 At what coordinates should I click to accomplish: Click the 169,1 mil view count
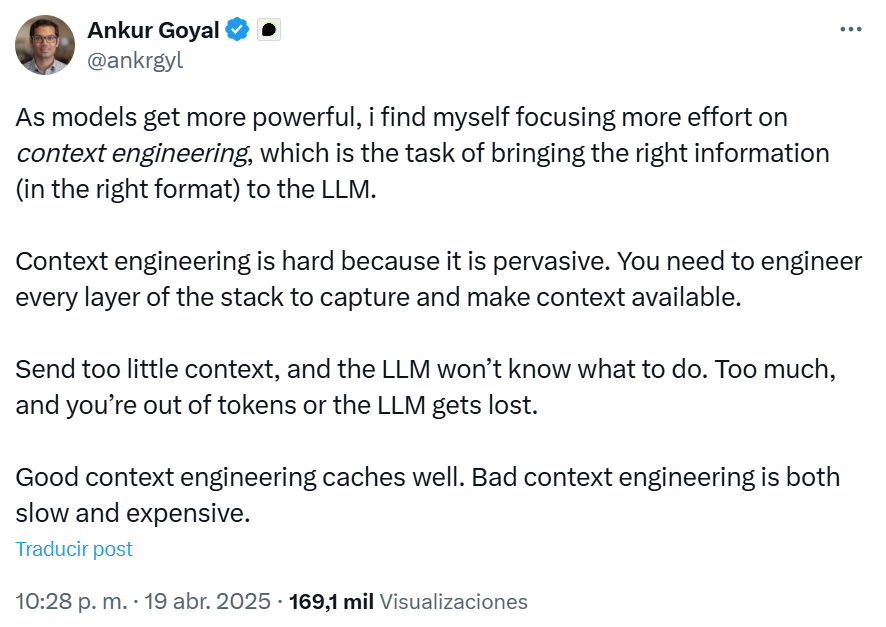tap(330, 602)
